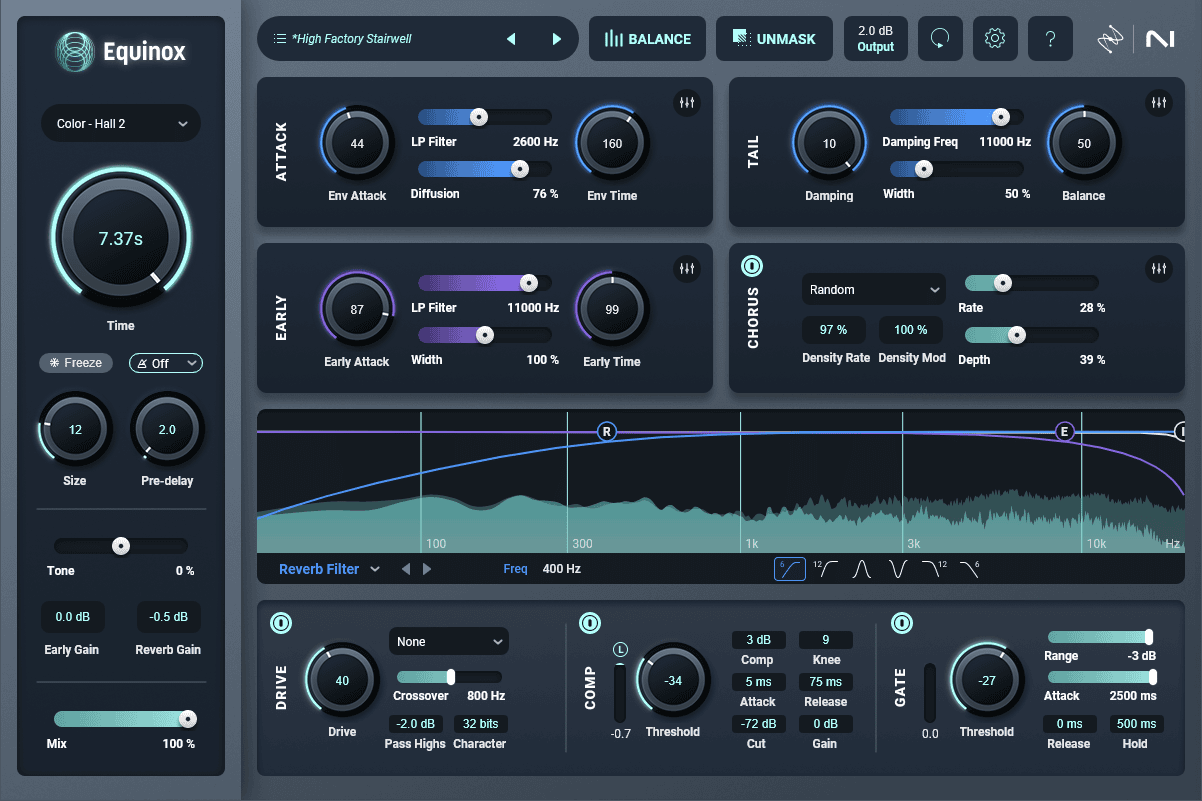Click the Freq 400 Hz value
1202x801 pixels.
click(561, 569)
